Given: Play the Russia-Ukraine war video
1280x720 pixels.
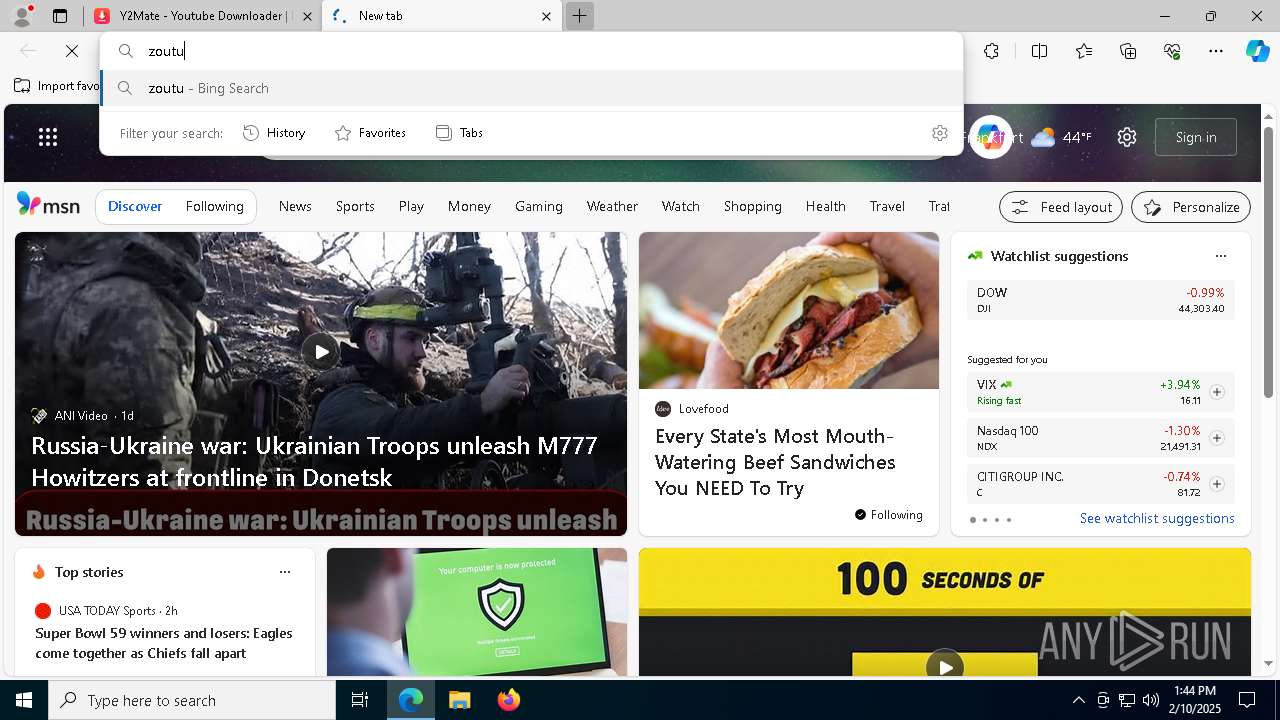Looking at the screenshot, I should click(x=320, y=351).
